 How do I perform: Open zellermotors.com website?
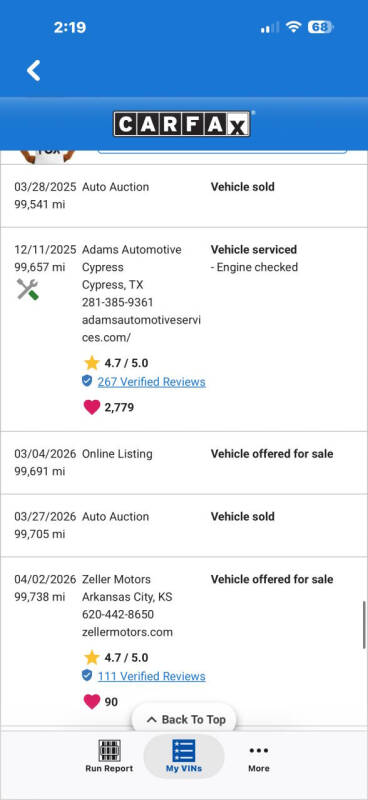pos(127,632)
